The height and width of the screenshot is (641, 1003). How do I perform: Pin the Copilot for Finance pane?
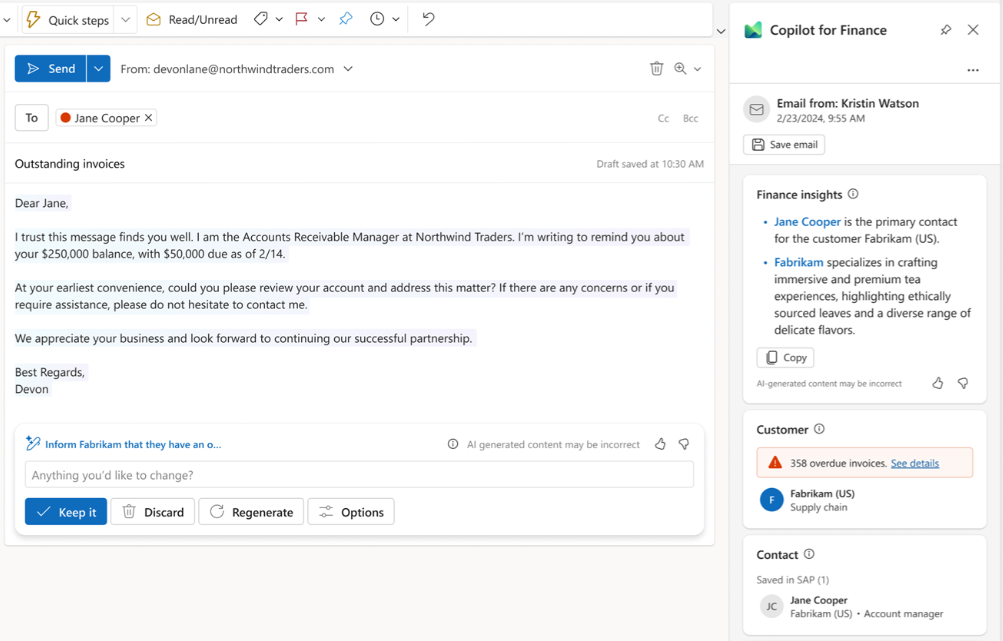pos(945,30)
